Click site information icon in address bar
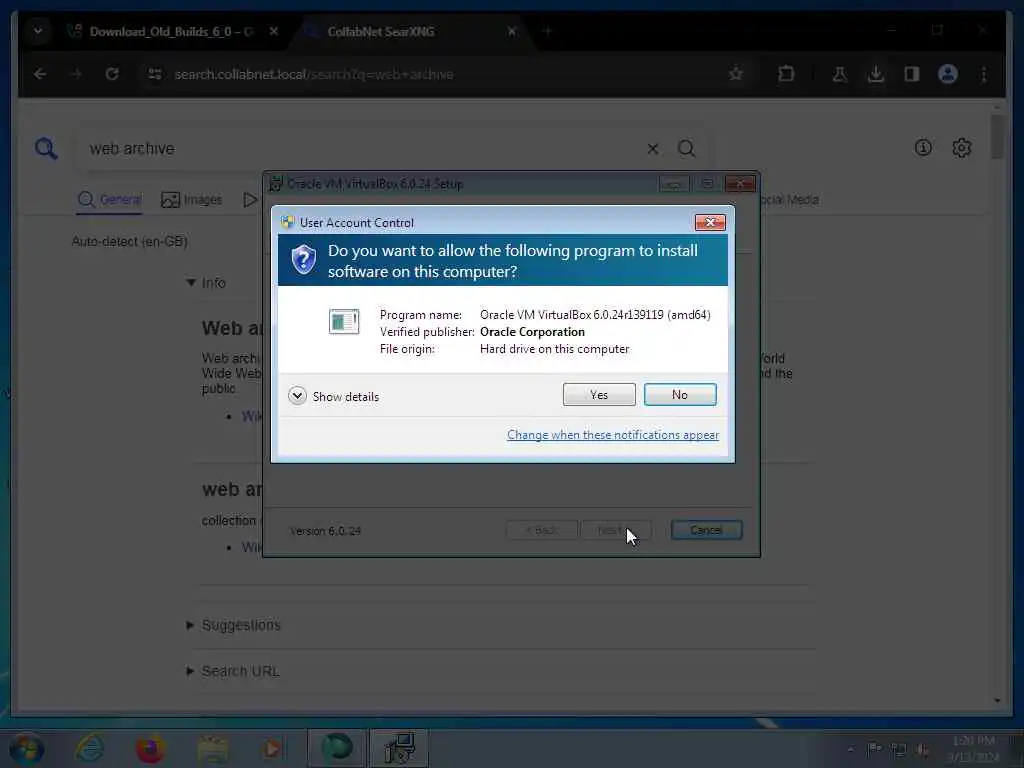This screenshot has height=768, width=1024. pos(155,74)
